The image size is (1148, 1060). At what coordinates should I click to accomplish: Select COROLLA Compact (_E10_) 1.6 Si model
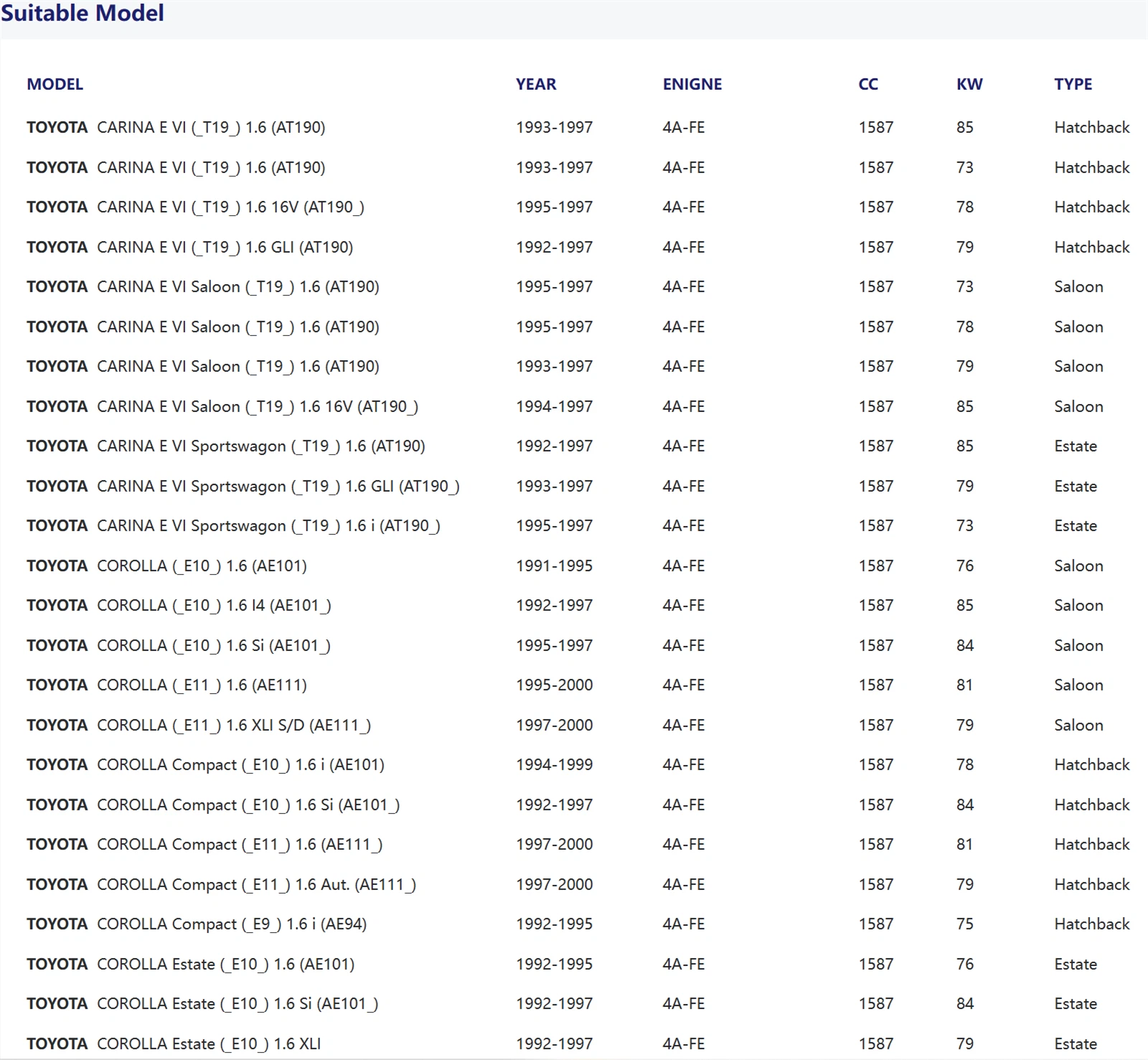[x=213, y=805]
